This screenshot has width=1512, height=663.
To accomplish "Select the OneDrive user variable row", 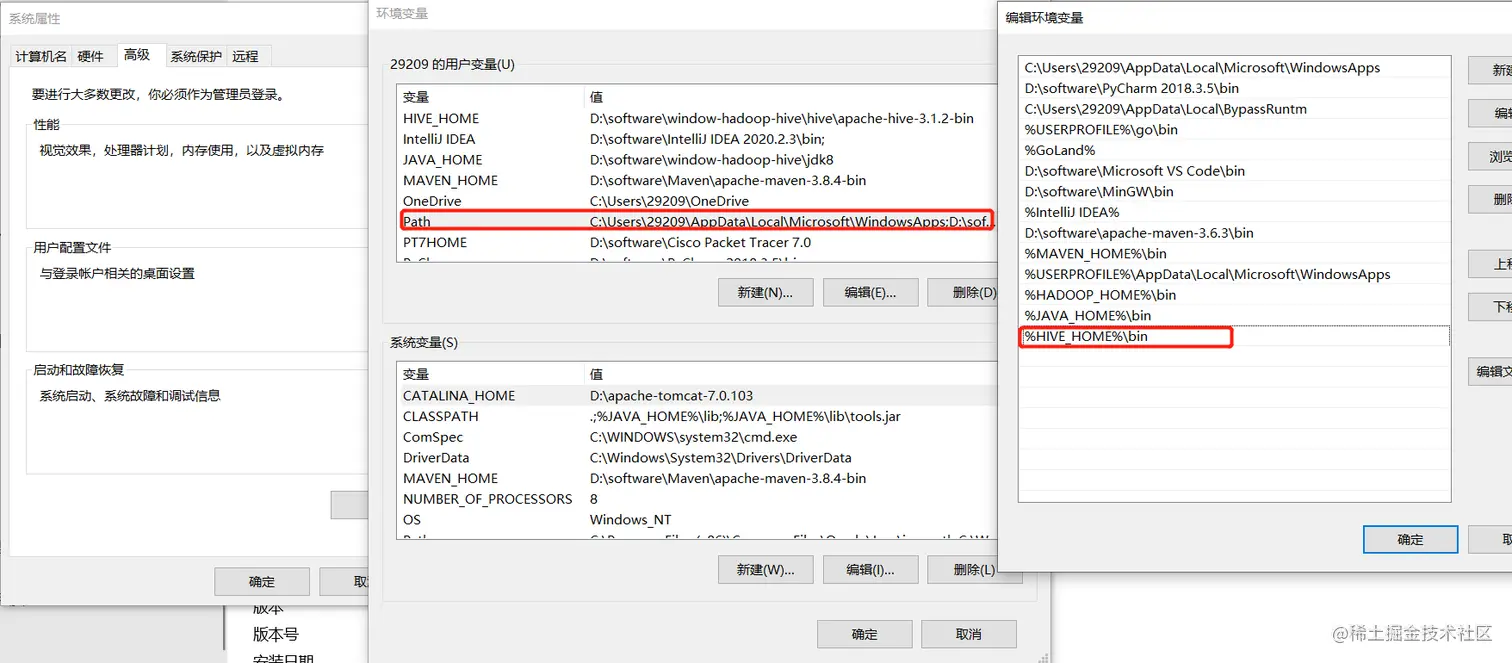I will tap(697, 201).
